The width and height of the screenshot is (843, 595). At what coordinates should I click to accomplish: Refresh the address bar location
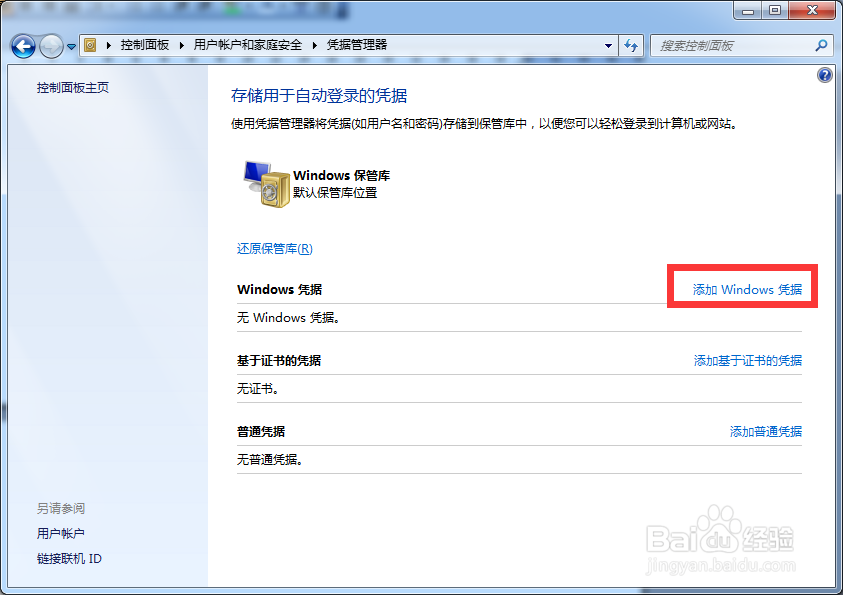coord(631,46)
